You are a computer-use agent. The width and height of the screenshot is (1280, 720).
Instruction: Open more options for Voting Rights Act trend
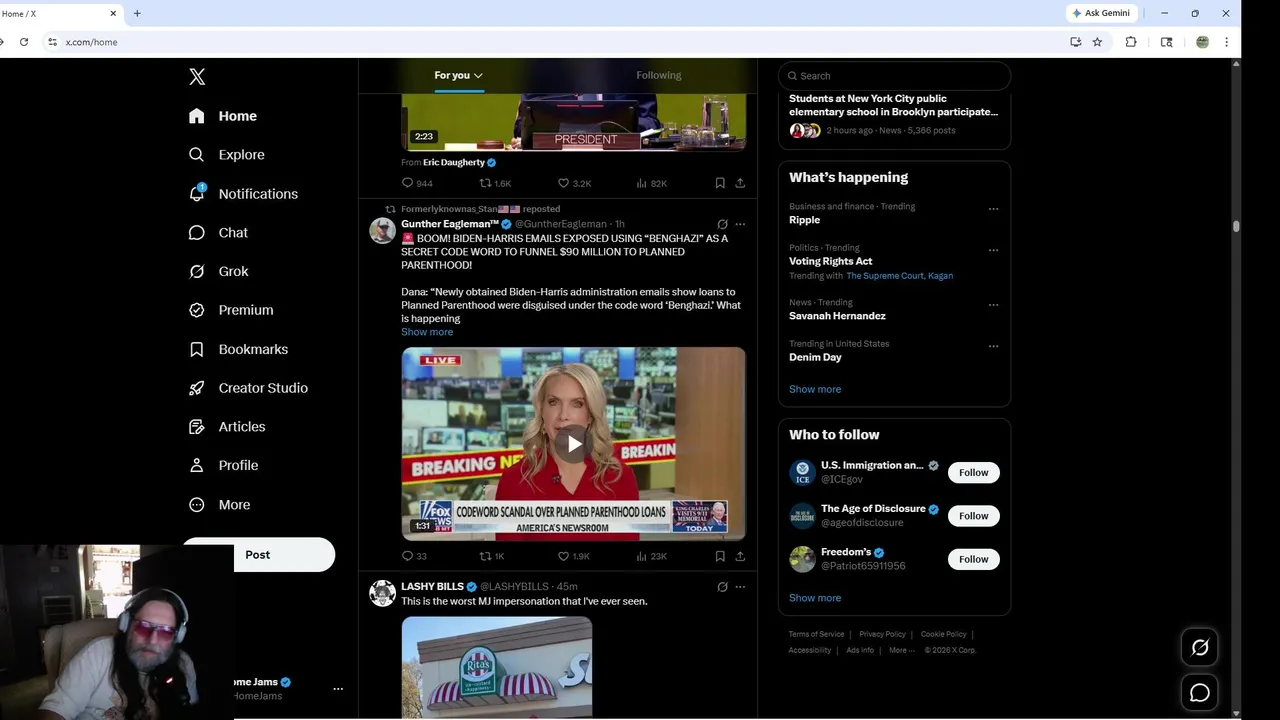(993, 250)
